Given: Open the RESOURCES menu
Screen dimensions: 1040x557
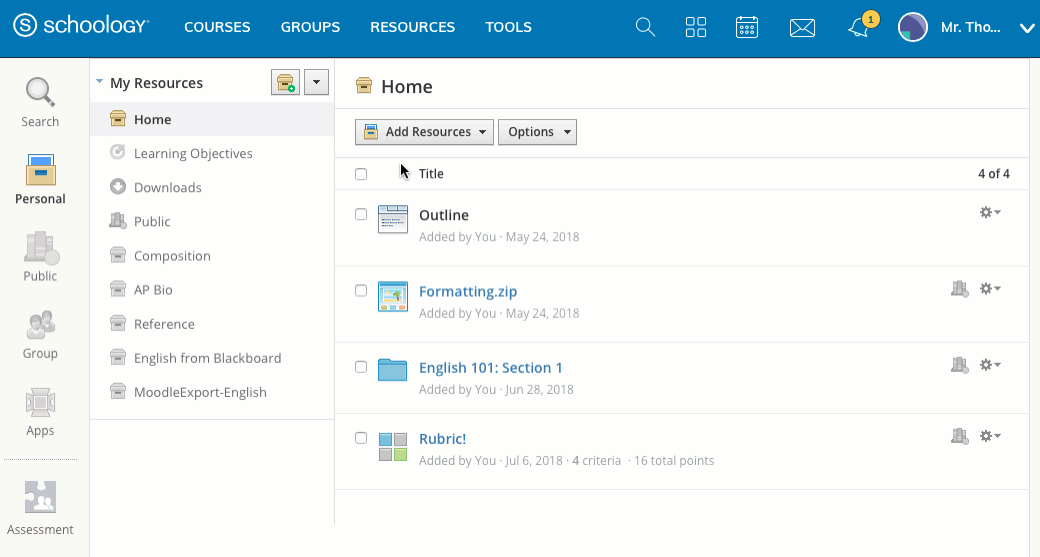Looking at the screenshot, I should [x=412, y=28].
